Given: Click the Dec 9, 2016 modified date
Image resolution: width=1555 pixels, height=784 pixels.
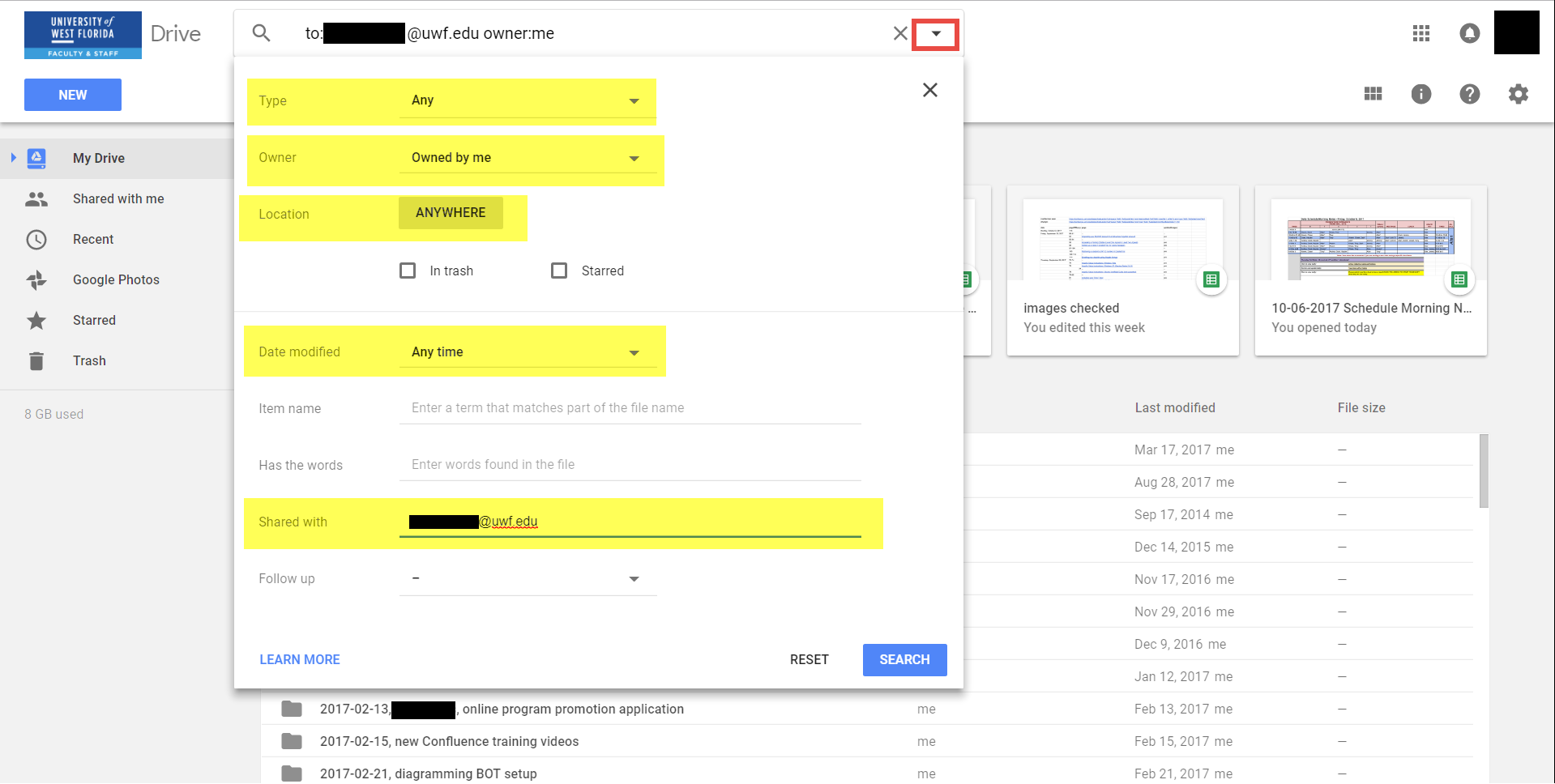Looking at the screenshot, I should [x=1168, y=644].
